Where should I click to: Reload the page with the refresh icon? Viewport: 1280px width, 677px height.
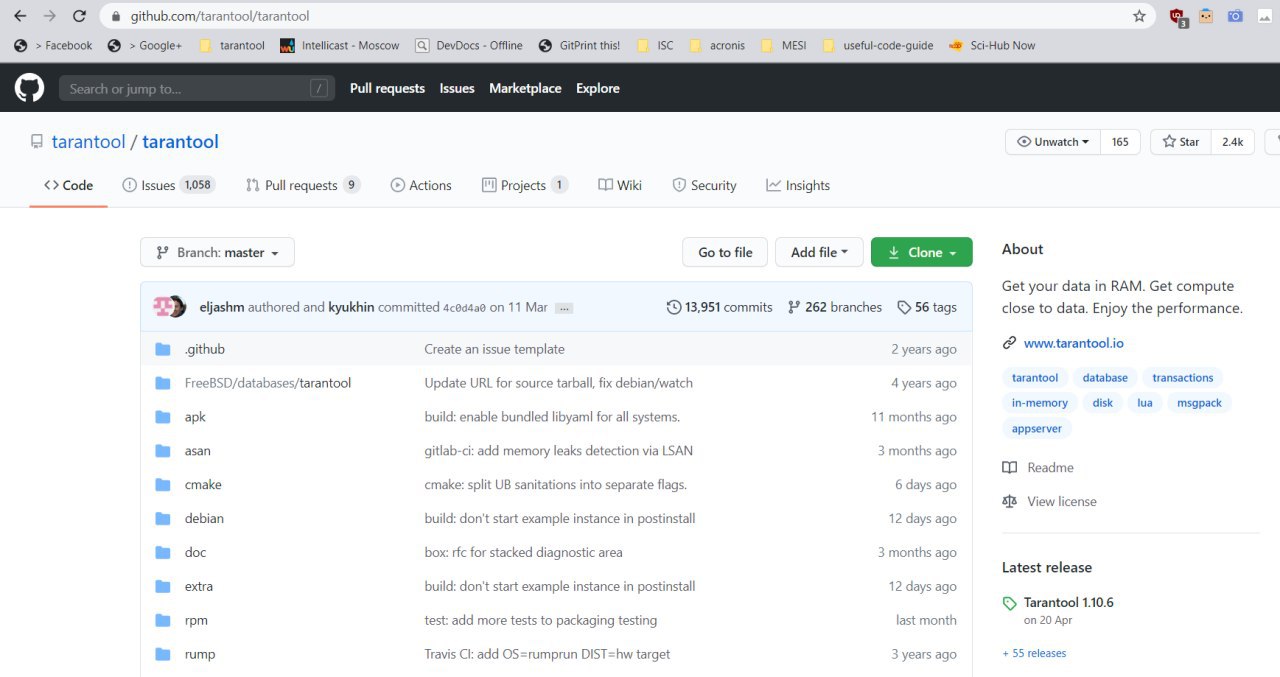click(79, 16)
